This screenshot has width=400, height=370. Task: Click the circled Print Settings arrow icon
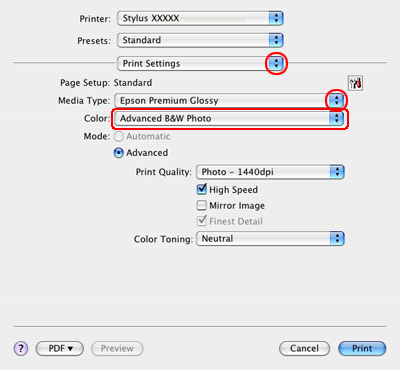pos(276,63)
